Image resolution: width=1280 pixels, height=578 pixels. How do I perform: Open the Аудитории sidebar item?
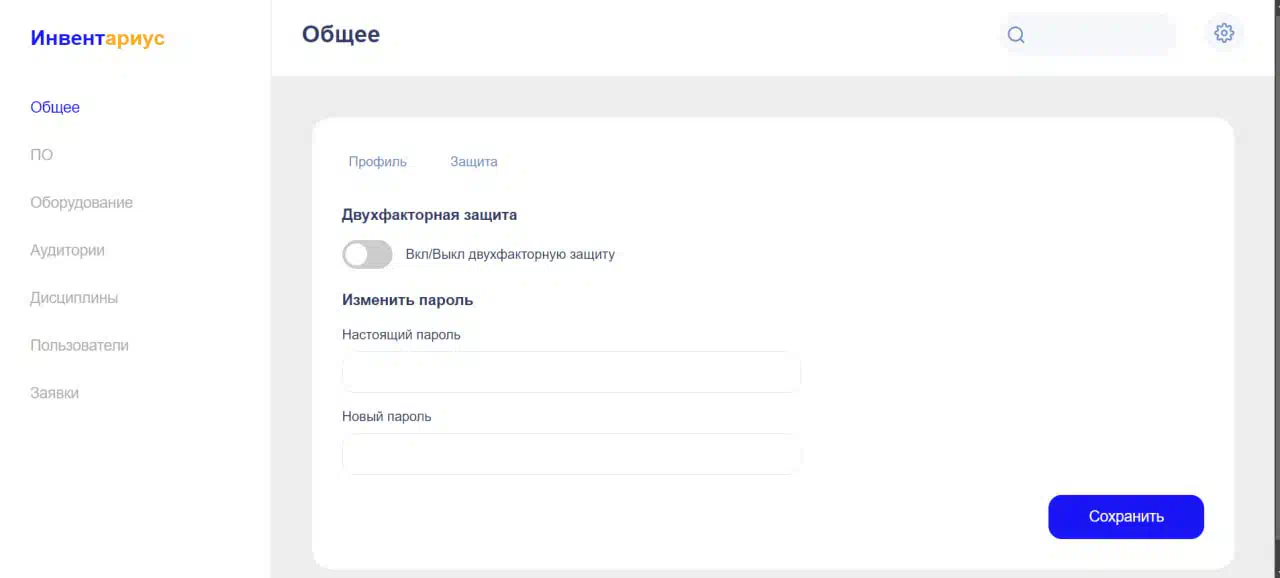[67, 250]
